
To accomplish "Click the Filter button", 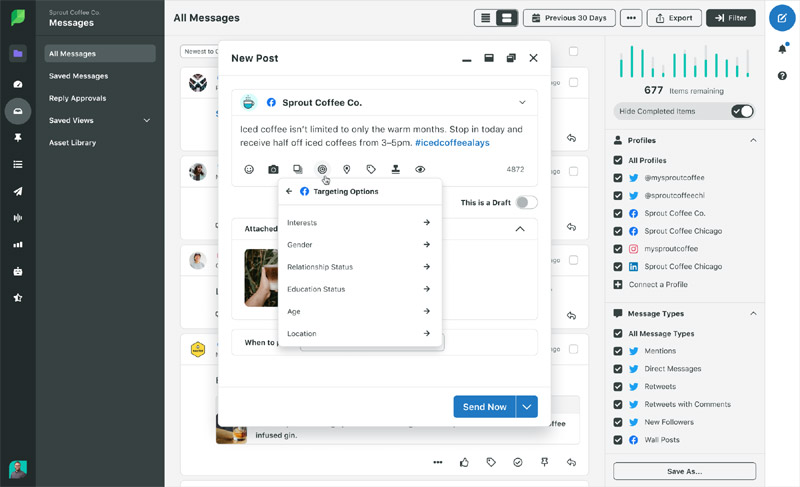I will tap(731, 18).
